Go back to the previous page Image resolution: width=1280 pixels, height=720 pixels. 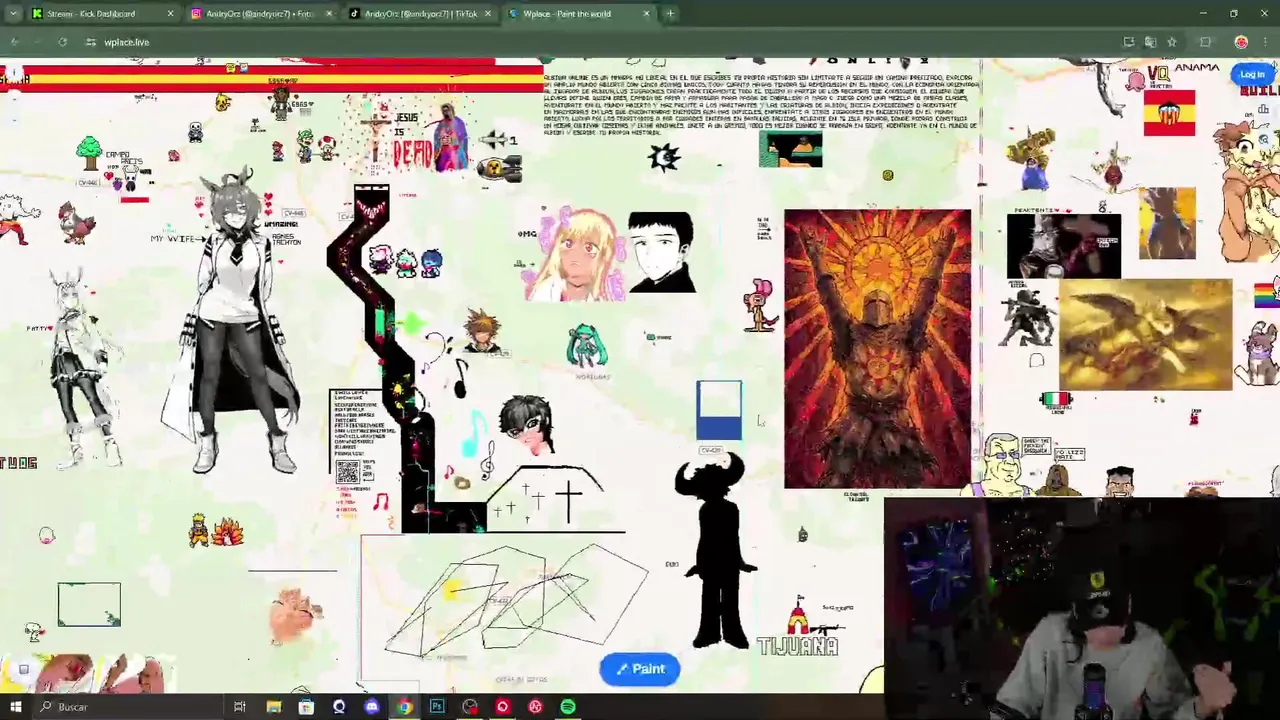15,42
